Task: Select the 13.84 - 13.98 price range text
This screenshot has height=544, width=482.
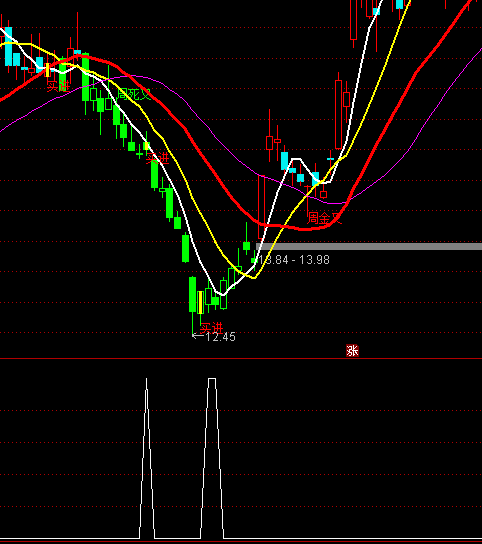Action: pos(294,260)
